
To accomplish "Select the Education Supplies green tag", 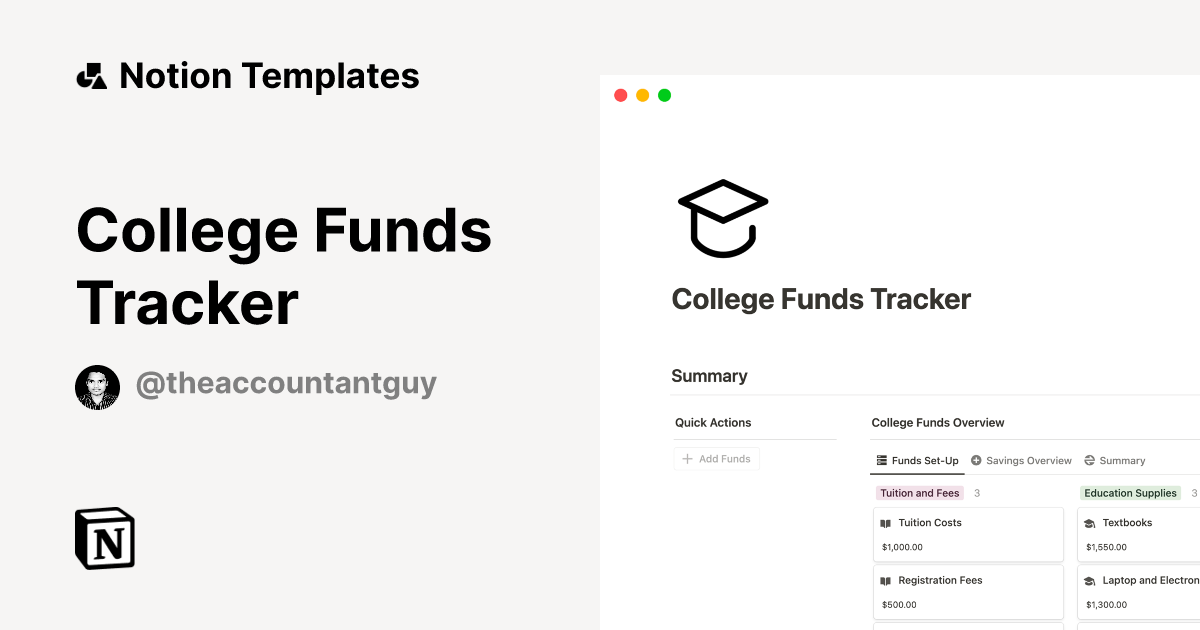I will (x=1130, y=492).
